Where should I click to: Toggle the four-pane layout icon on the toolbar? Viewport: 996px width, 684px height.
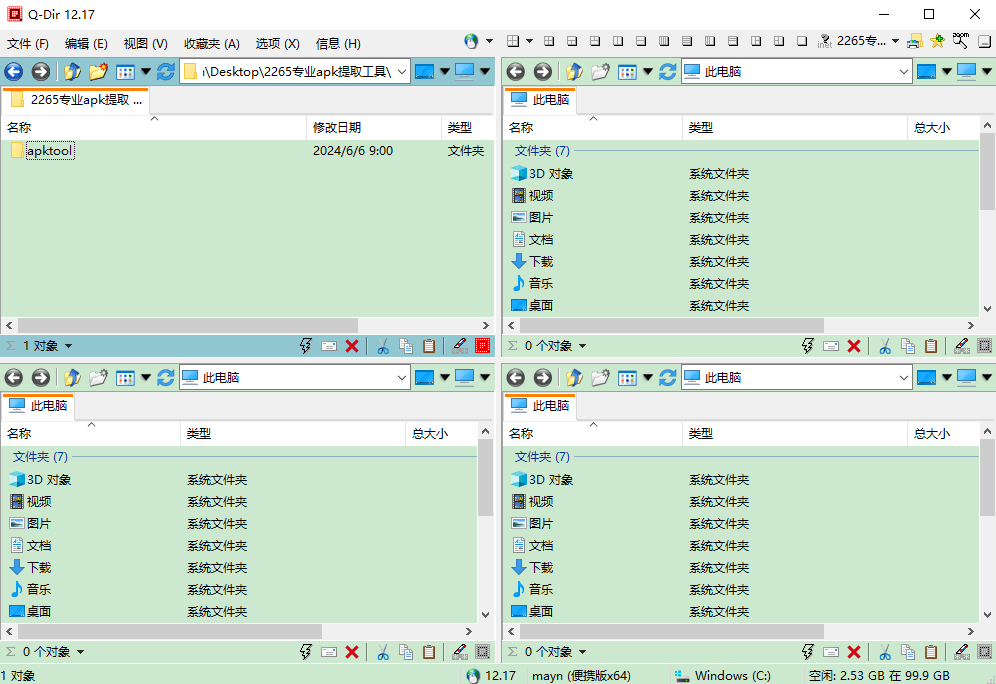coord(547,42)
